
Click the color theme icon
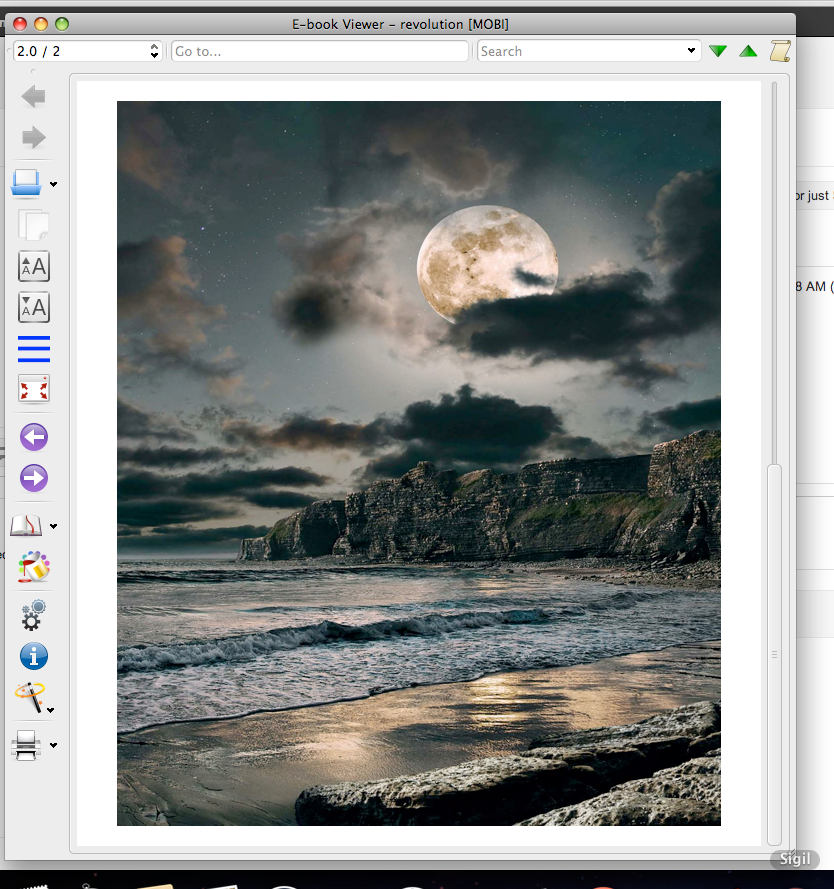coord(33,566)
